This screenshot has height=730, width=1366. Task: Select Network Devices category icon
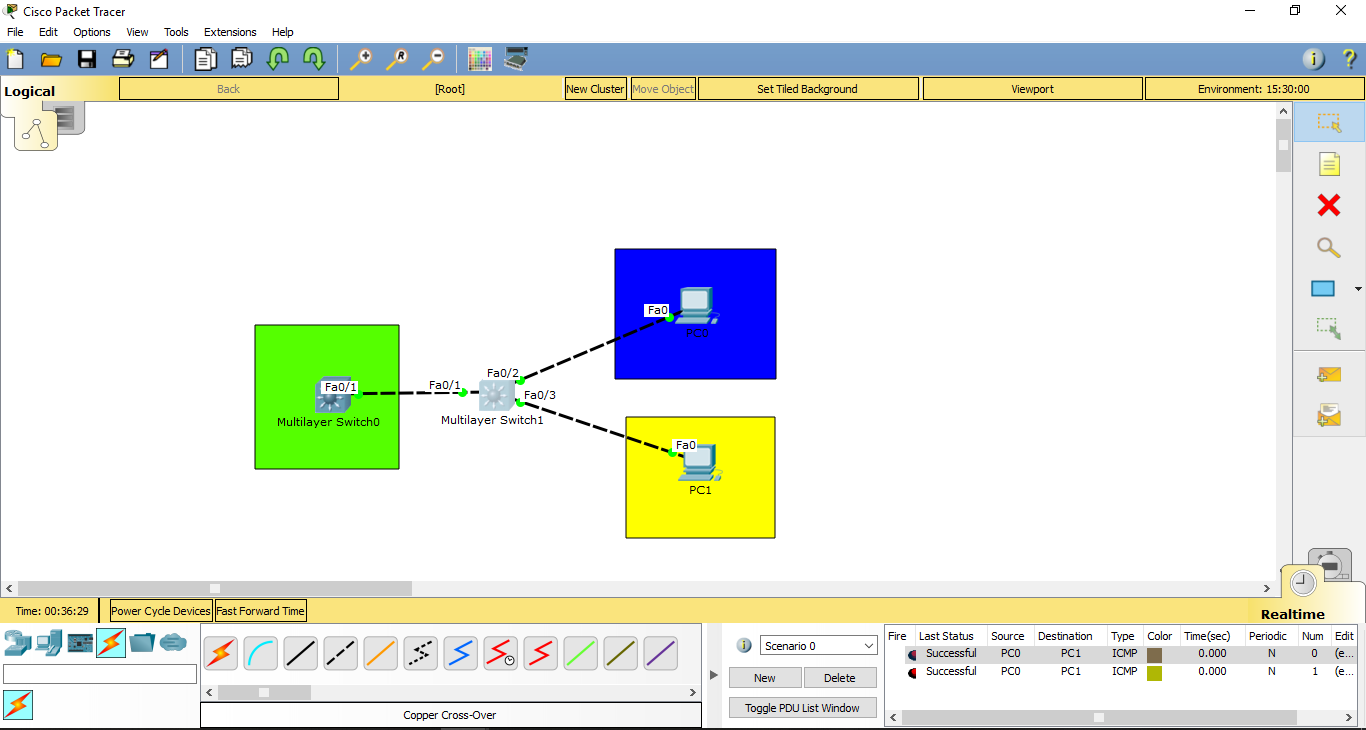click(x=17, y=643)
